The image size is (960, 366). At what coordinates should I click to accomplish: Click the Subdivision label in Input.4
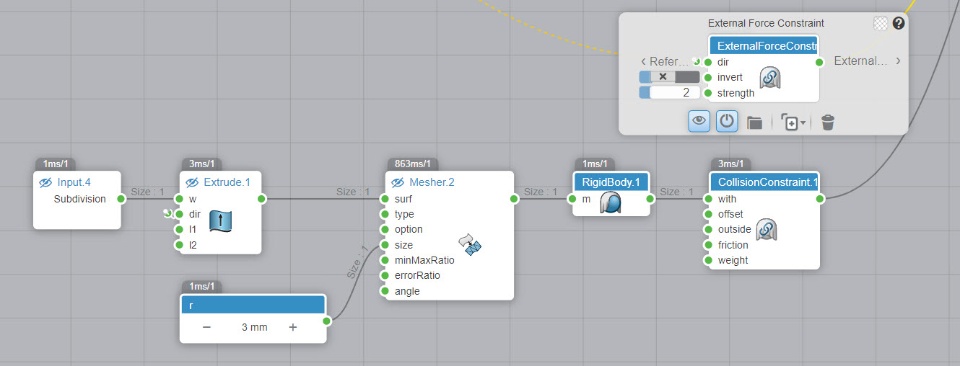pos(80,199)
